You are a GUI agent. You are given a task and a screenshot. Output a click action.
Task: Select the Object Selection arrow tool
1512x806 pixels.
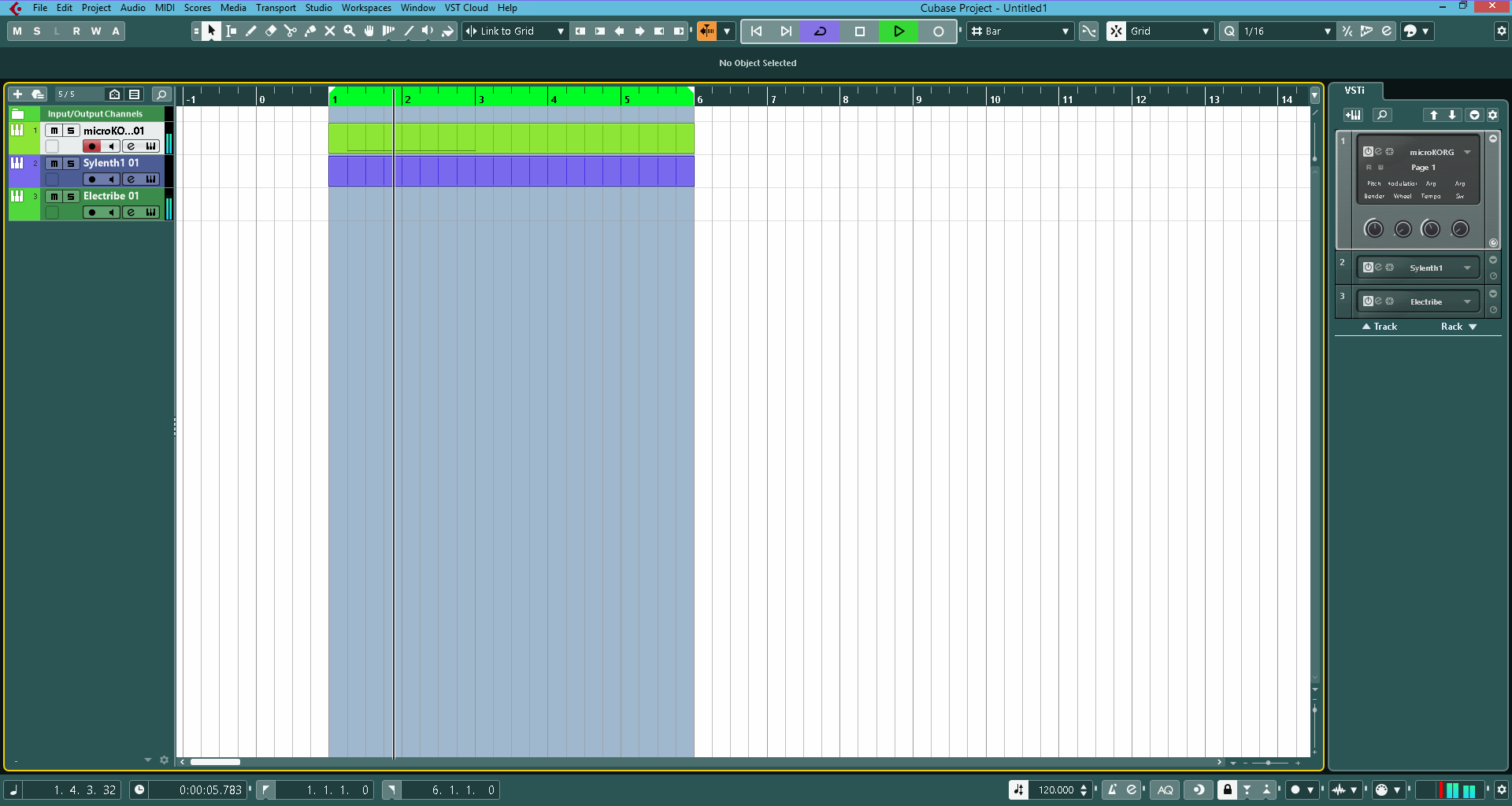pyautogui.click(x=211, y=31)
